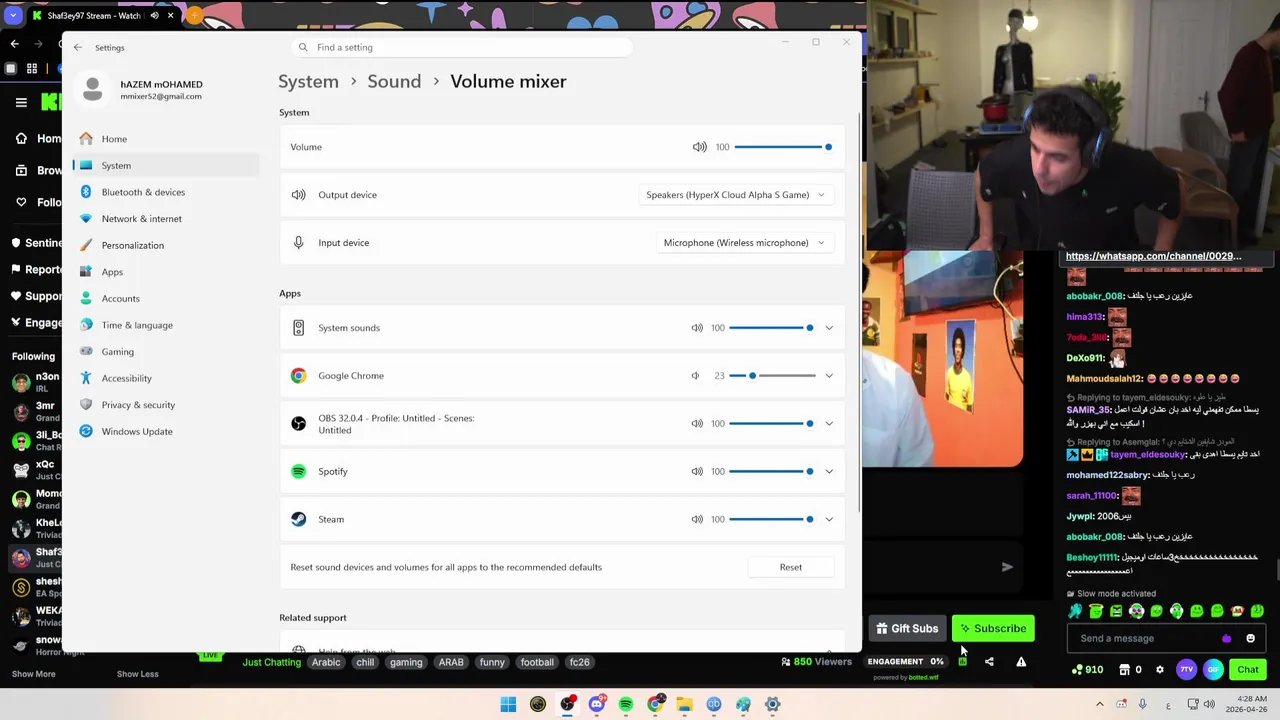Open the Output device dropdown

pyautogui.click(x=735, y=195)
